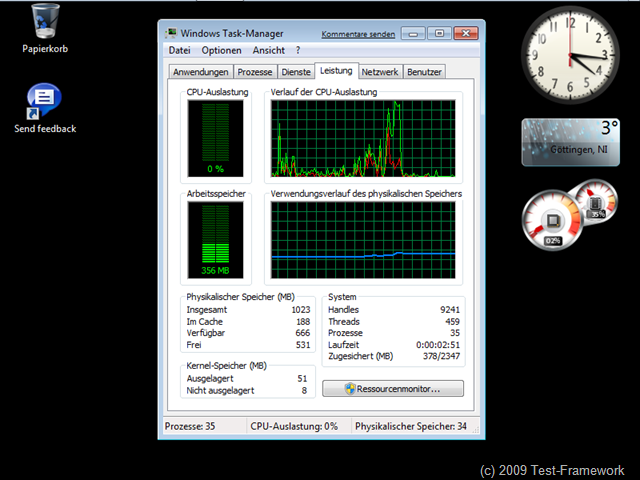Open the Papierkorb recycle bin icon
Image resolution: width=640 pixels, height=480 pixels.
(45, 28)
